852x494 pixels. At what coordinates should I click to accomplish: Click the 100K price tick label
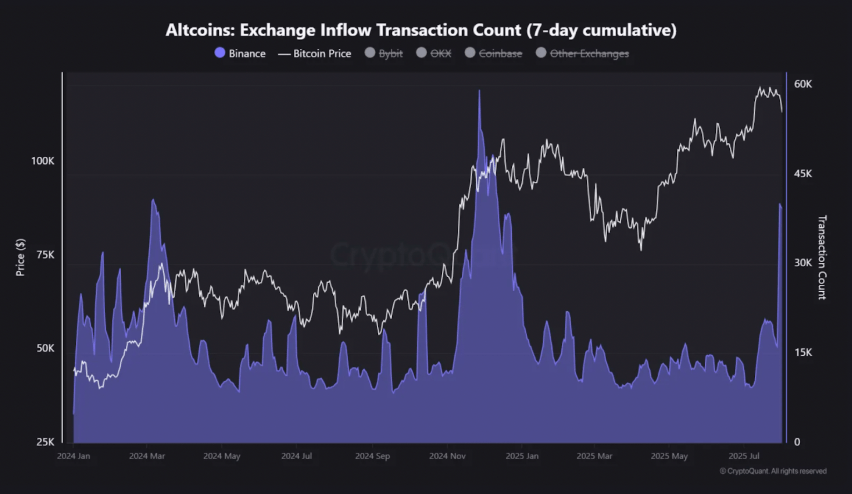[x=42, y=161]
